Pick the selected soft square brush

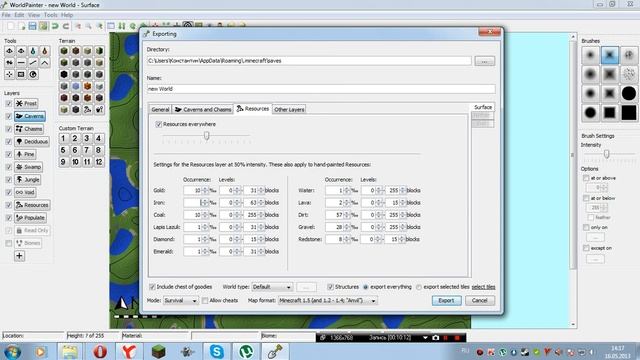coord(609,55)
